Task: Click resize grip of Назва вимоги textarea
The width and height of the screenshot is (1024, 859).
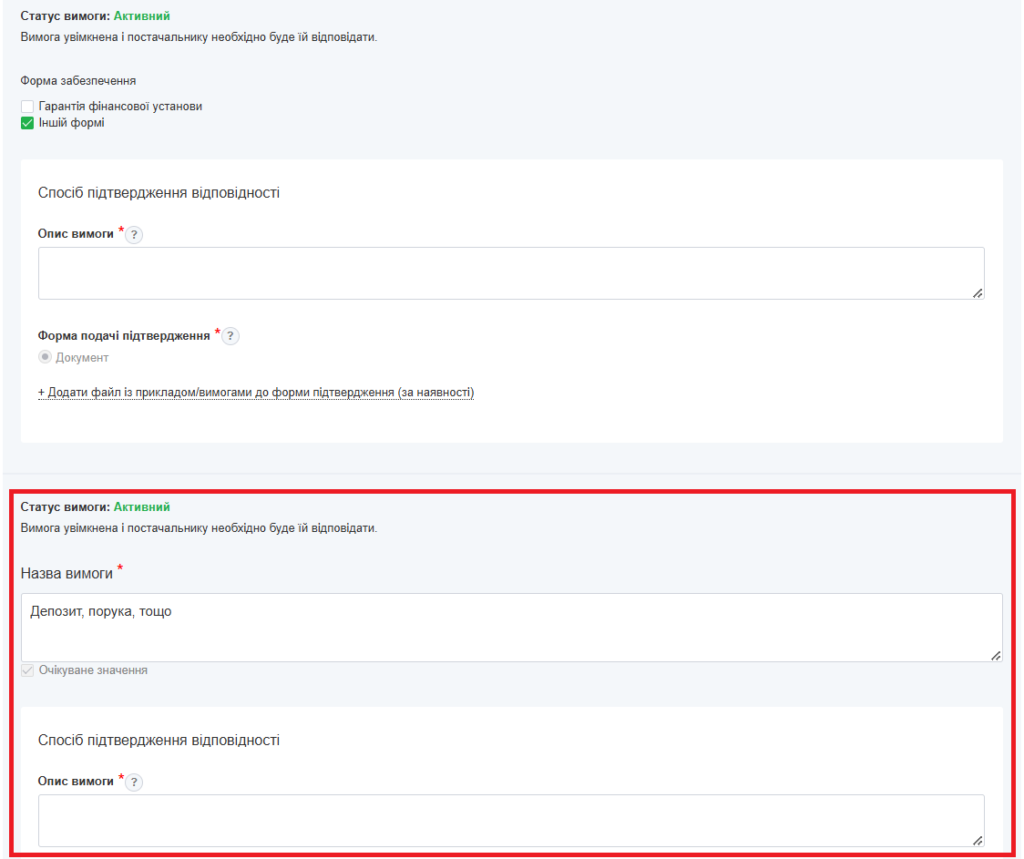Action: click(x=995, y=654)
